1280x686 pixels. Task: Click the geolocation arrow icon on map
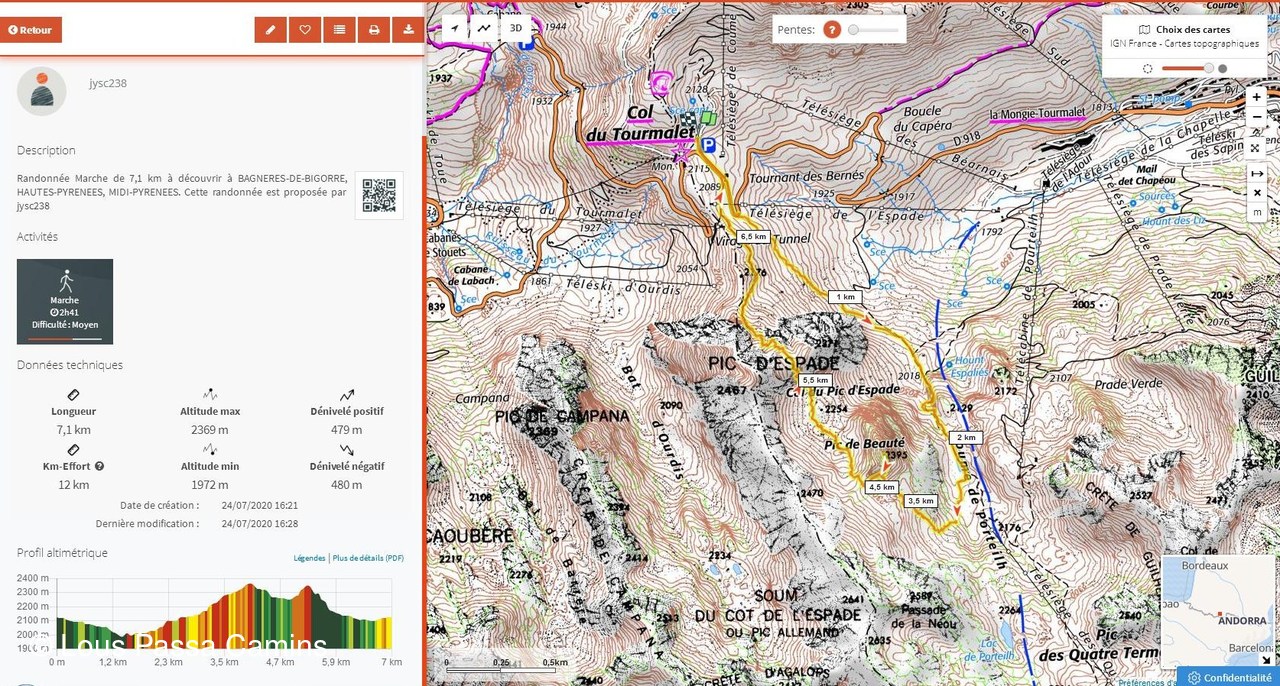coord(455,28)
